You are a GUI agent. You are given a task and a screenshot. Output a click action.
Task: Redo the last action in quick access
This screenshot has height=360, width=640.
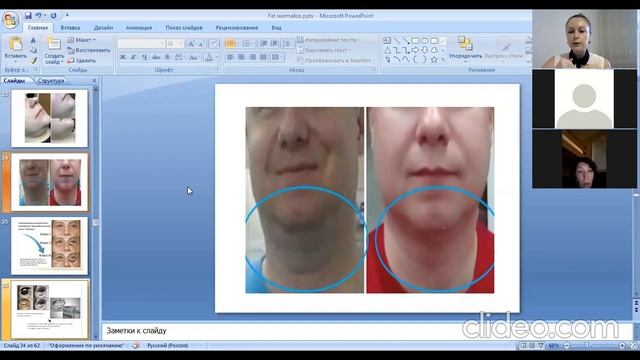tap(53, 16)
